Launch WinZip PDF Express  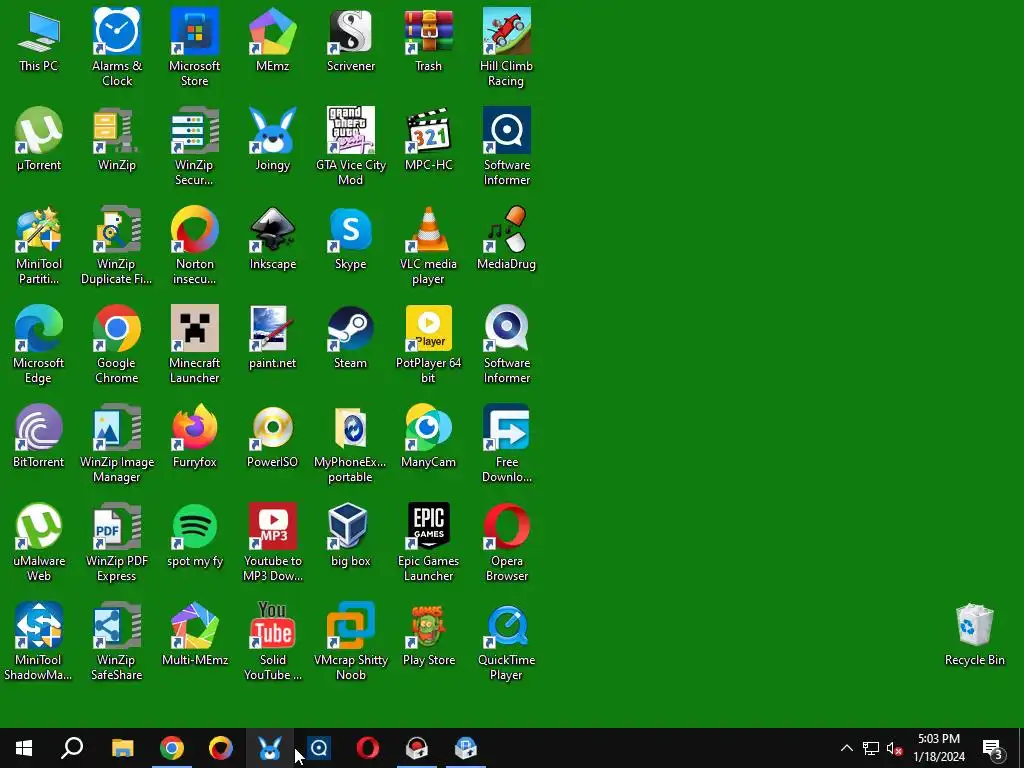[117, 542]
